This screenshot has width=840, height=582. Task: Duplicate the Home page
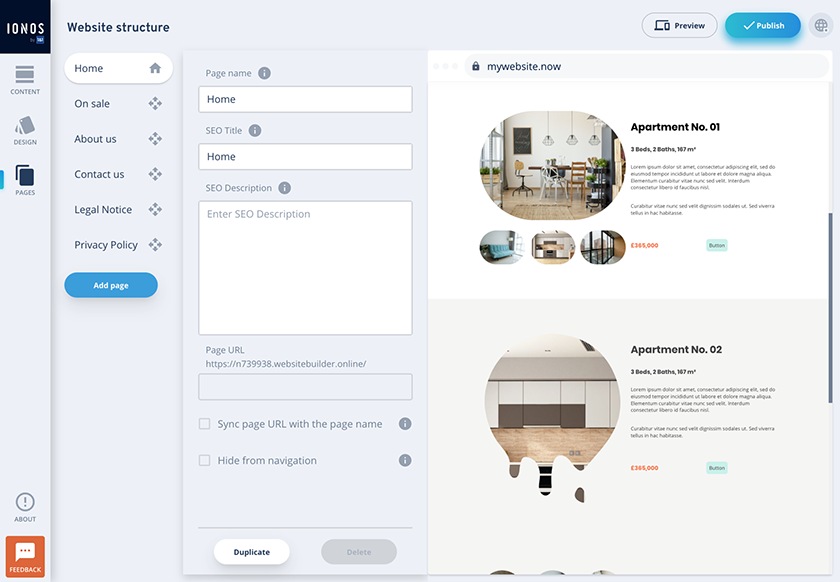click(x=251, y=551)
